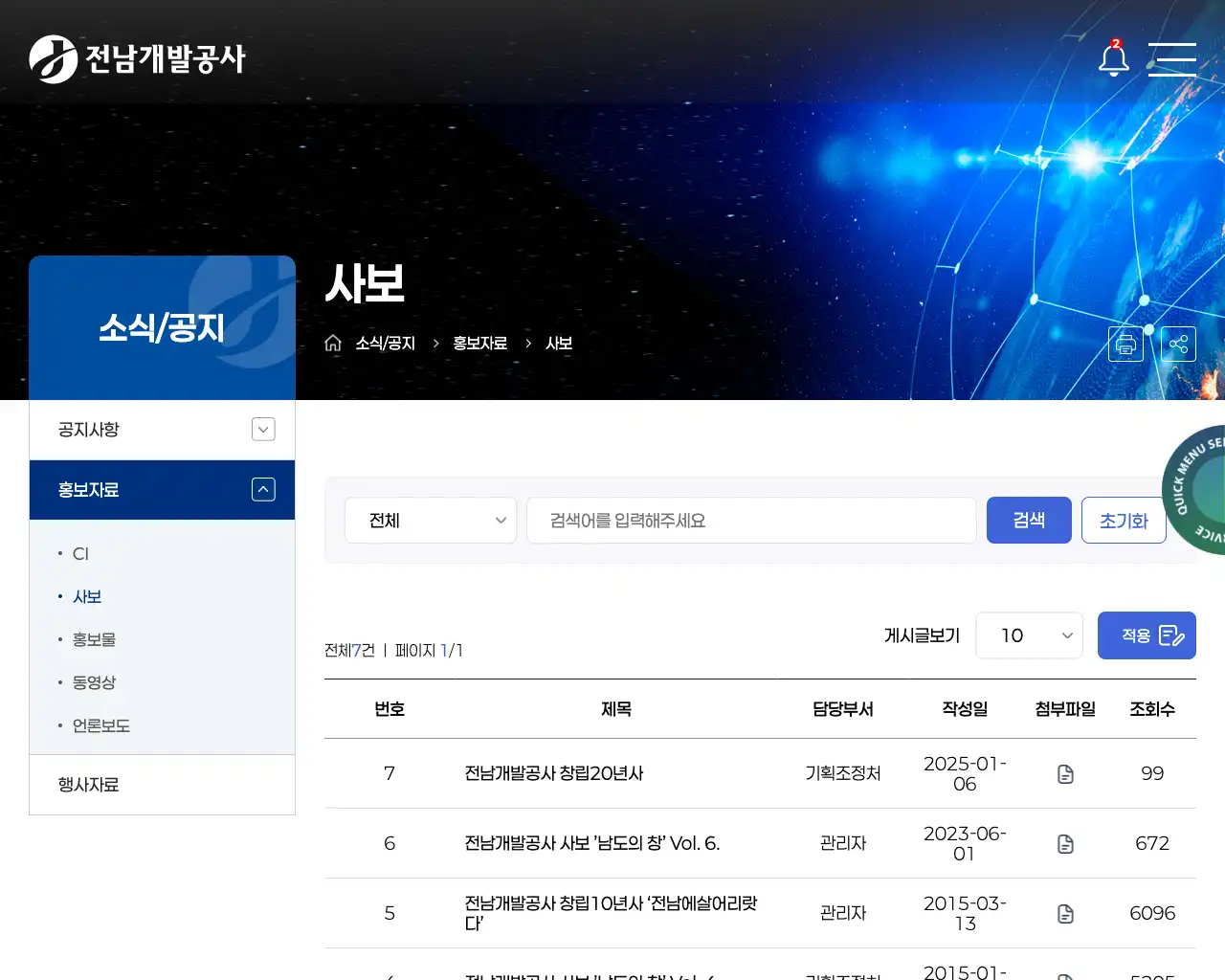This screenshot has width=1225, height=980.
Task: Click the 적용 apply button
Action: tap(1147, 635)
